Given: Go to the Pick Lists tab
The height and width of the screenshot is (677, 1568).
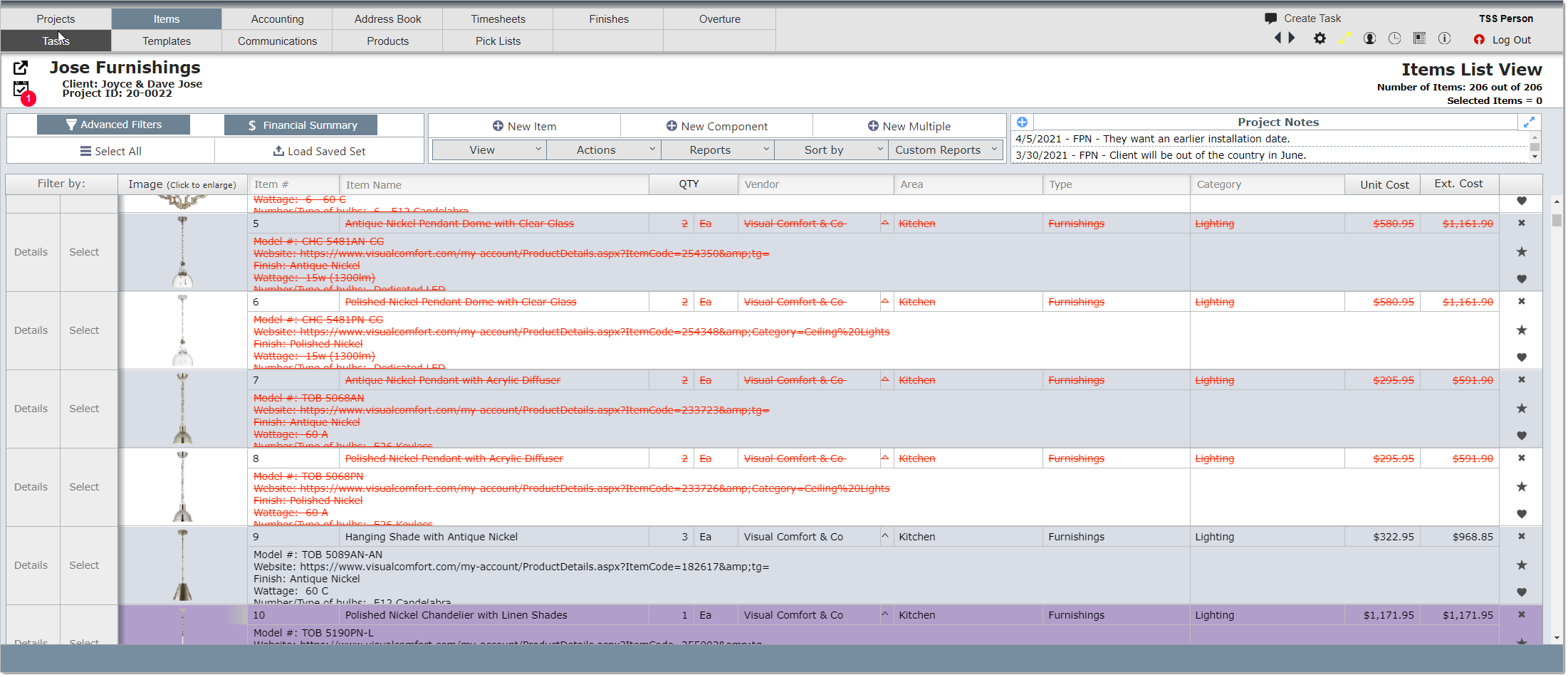Looking at the screenshot, I should (x=498, y=41).
